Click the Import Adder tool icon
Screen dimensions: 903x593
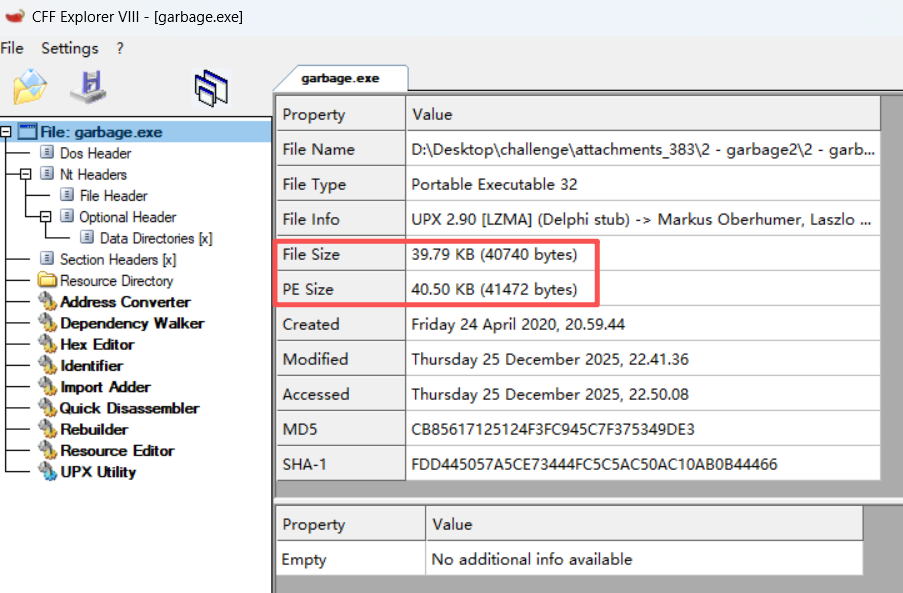pos(47,386)
